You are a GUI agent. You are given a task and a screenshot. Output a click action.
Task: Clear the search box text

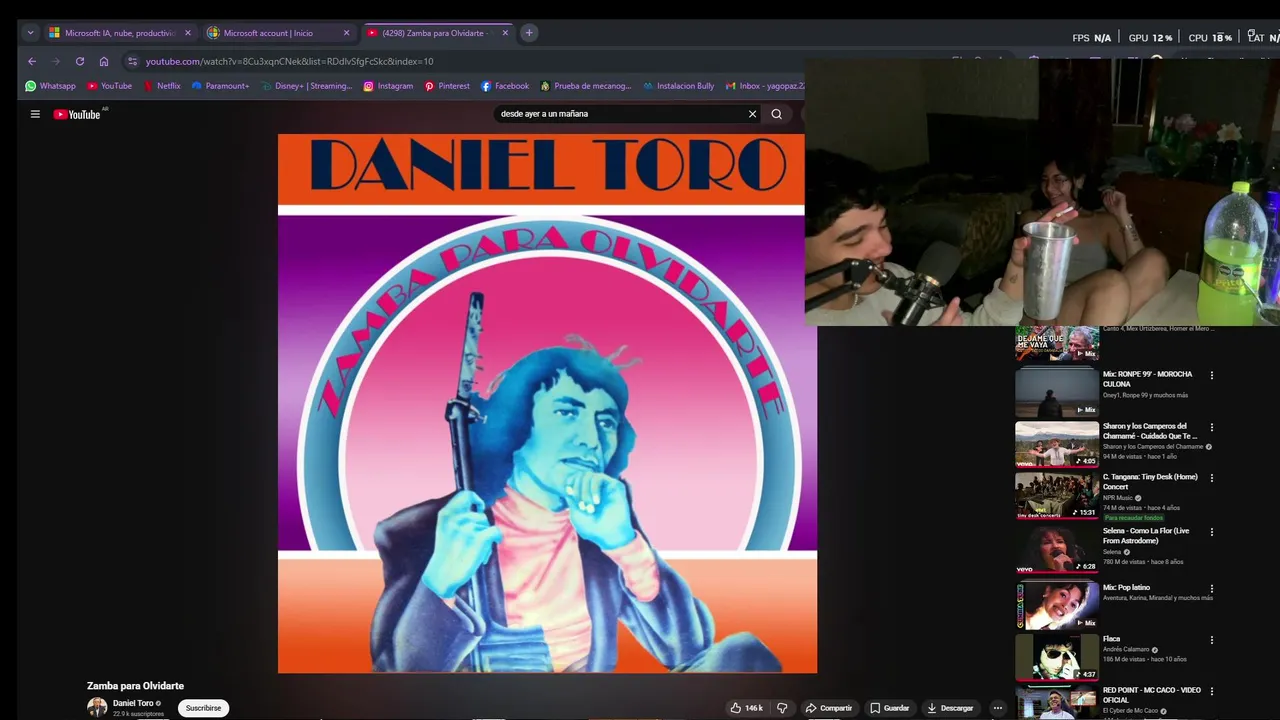tap(752, 114)
